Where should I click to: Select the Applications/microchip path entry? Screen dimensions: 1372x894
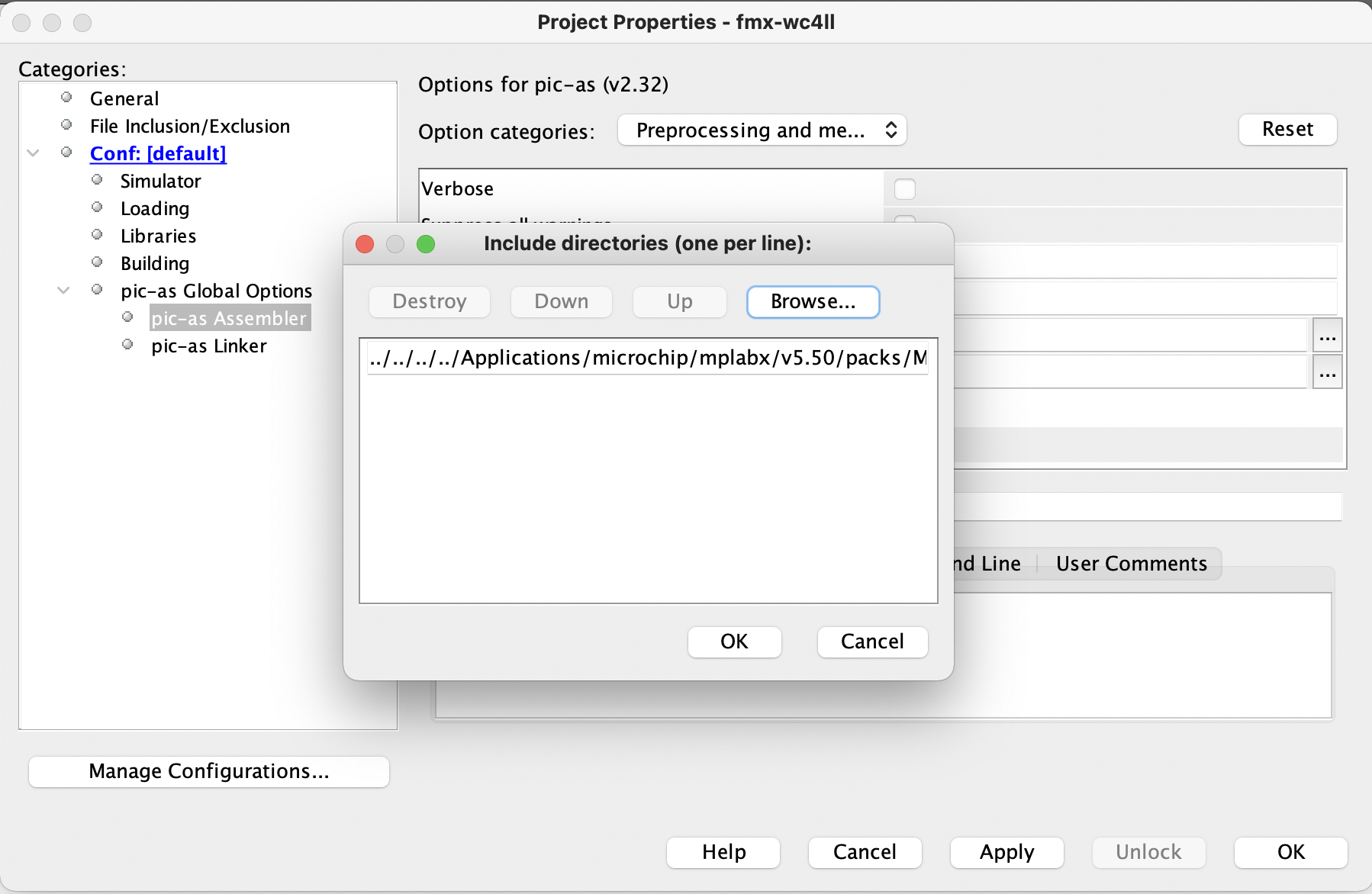pos(647,358)
